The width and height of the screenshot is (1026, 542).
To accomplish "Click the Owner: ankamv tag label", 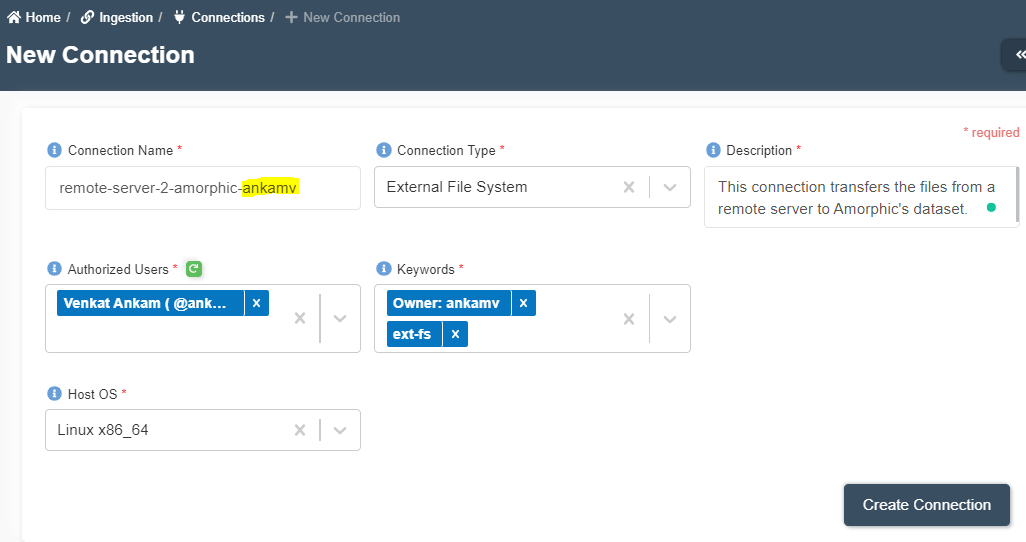I will (449, 303).
